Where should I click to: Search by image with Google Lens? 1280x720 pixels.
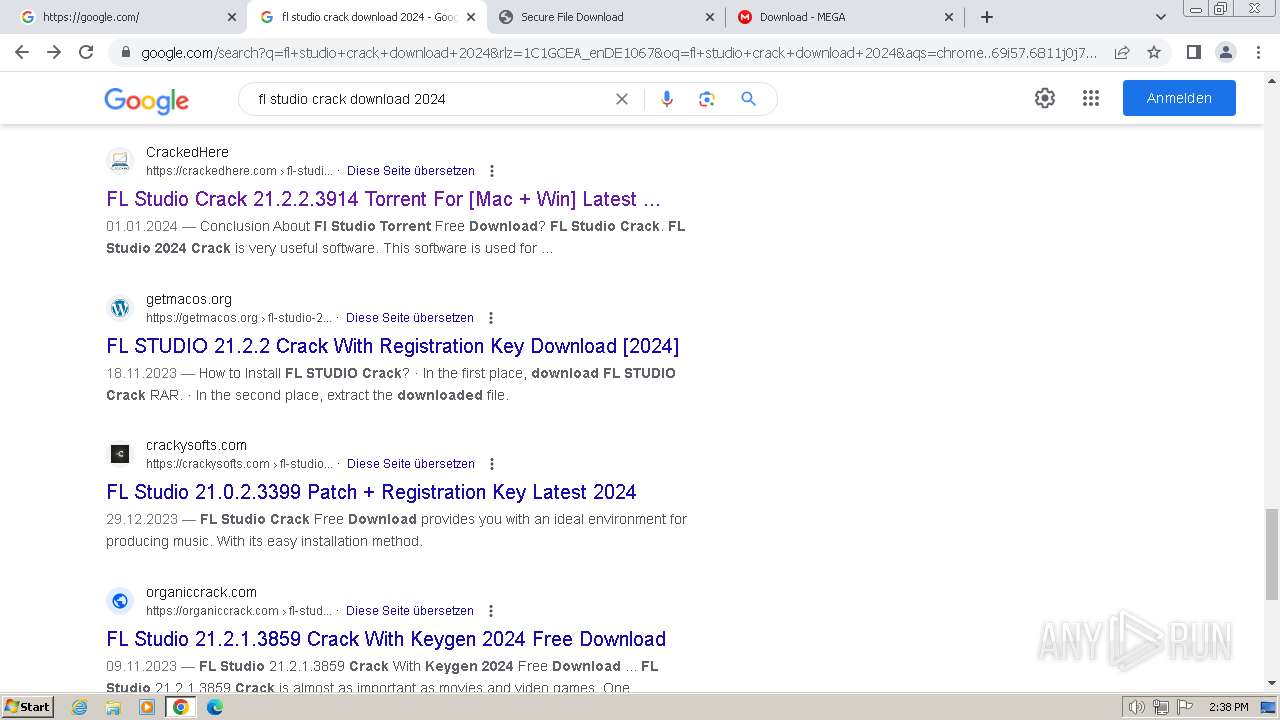point(707,99)
